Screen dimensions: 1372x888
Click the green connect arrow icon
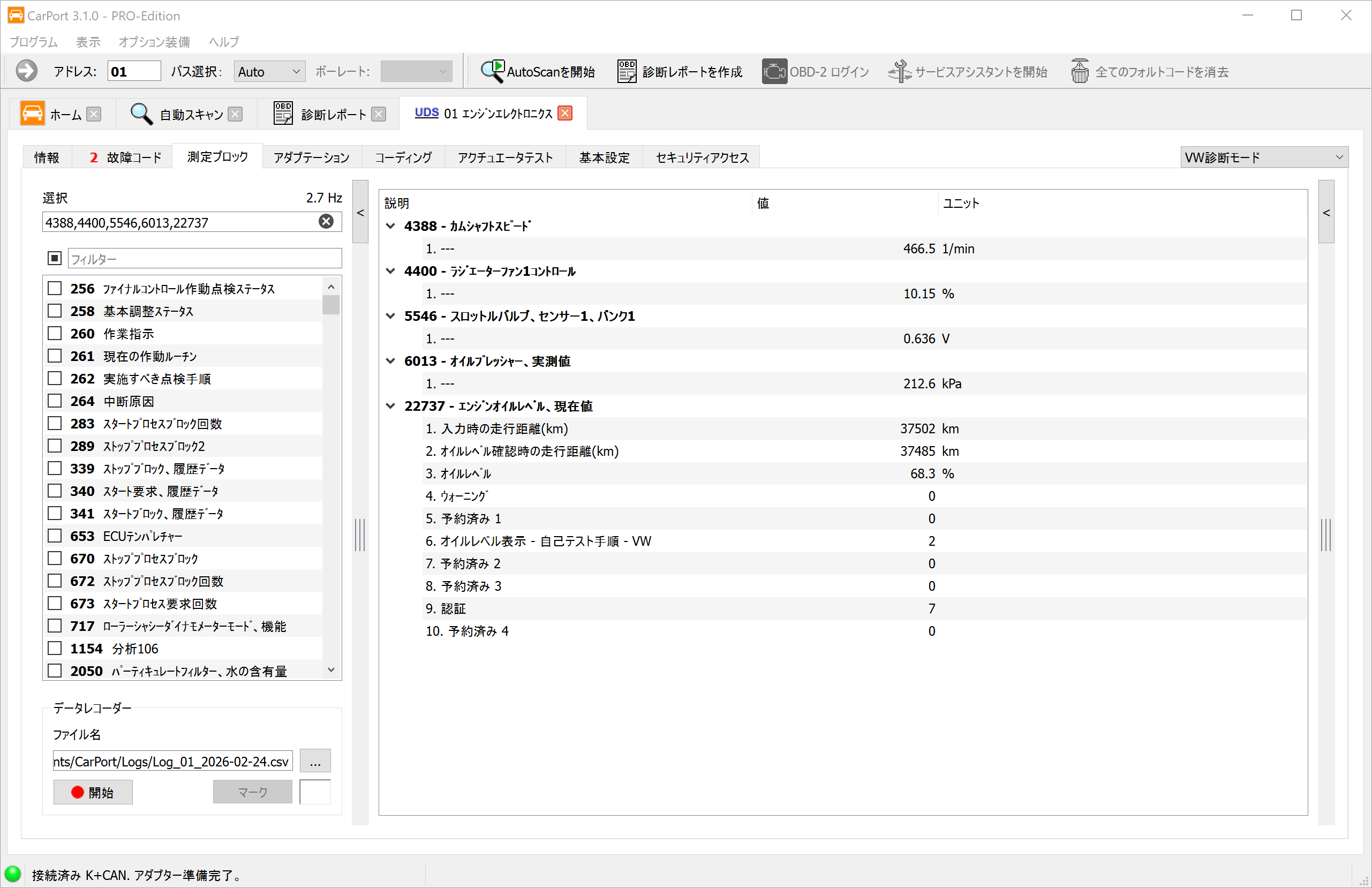(x=27, y=72)
